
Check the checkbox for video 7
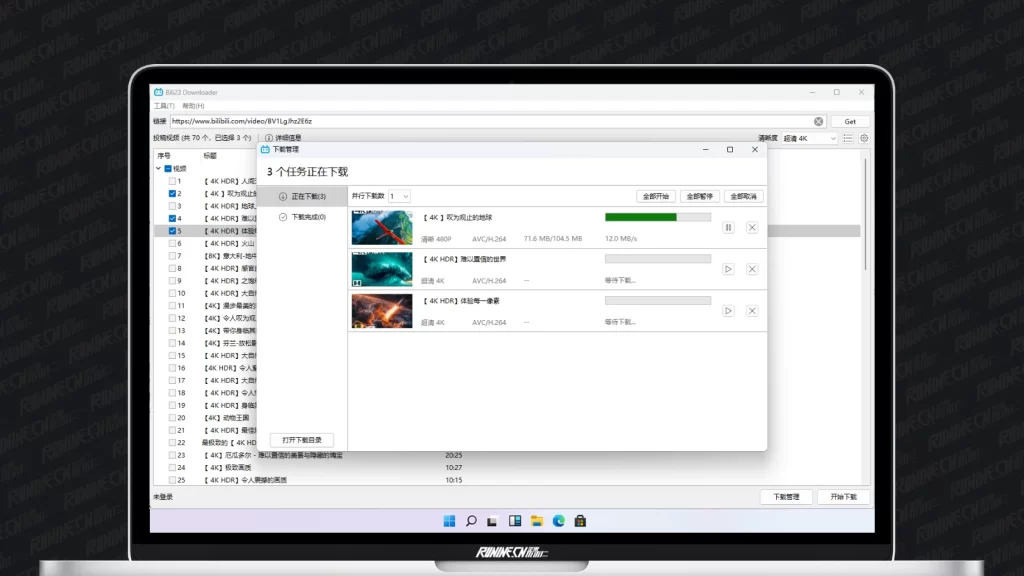173,256
